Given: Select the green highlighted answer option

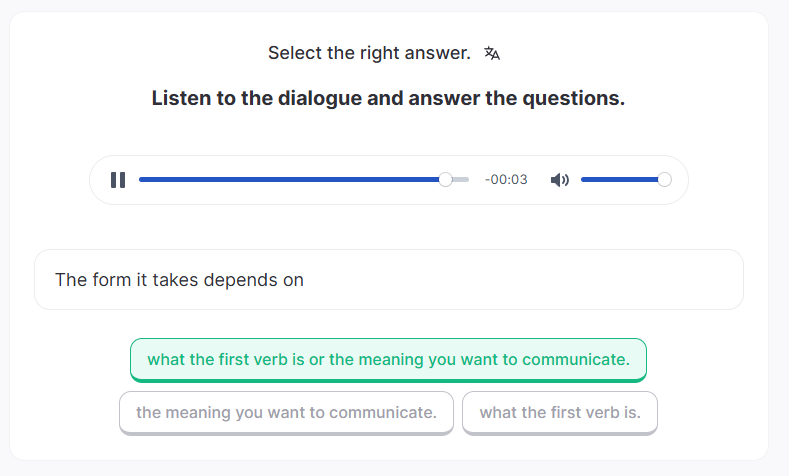Looking at the screenshot, I should pos(388,360).
